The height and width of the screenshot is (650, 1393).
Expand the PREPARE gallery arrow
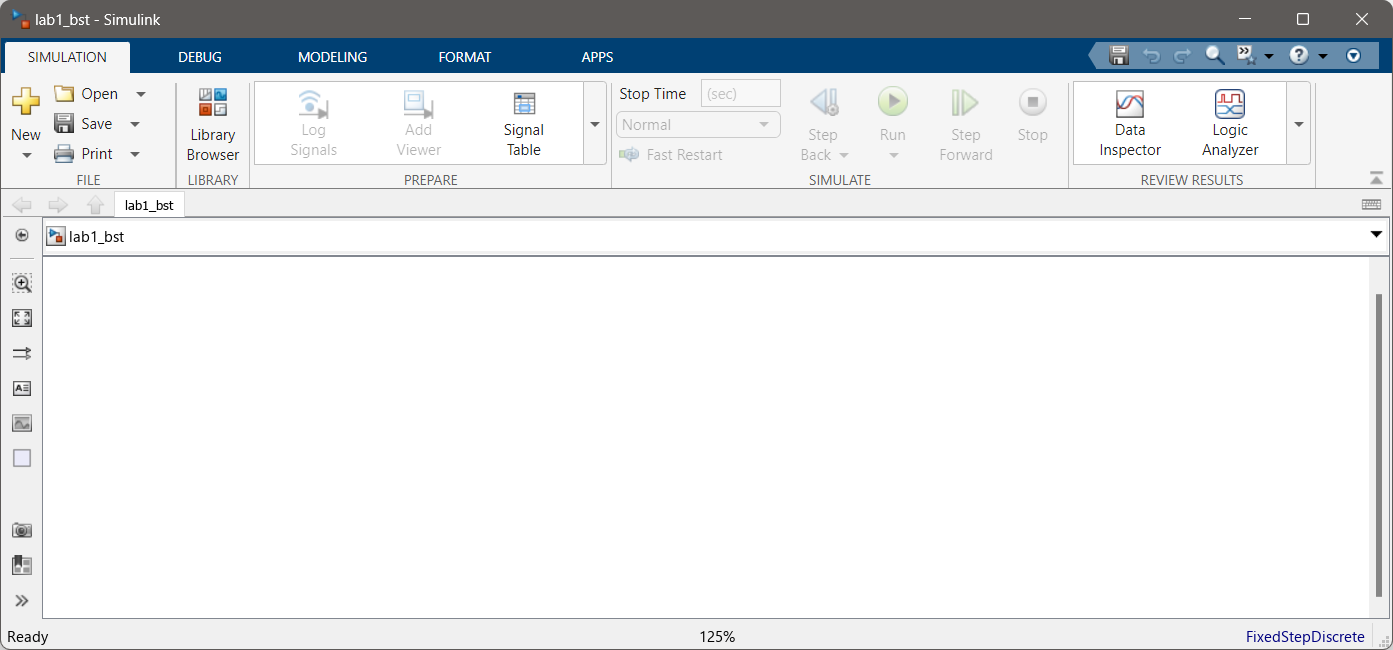[x=595, y=124]
